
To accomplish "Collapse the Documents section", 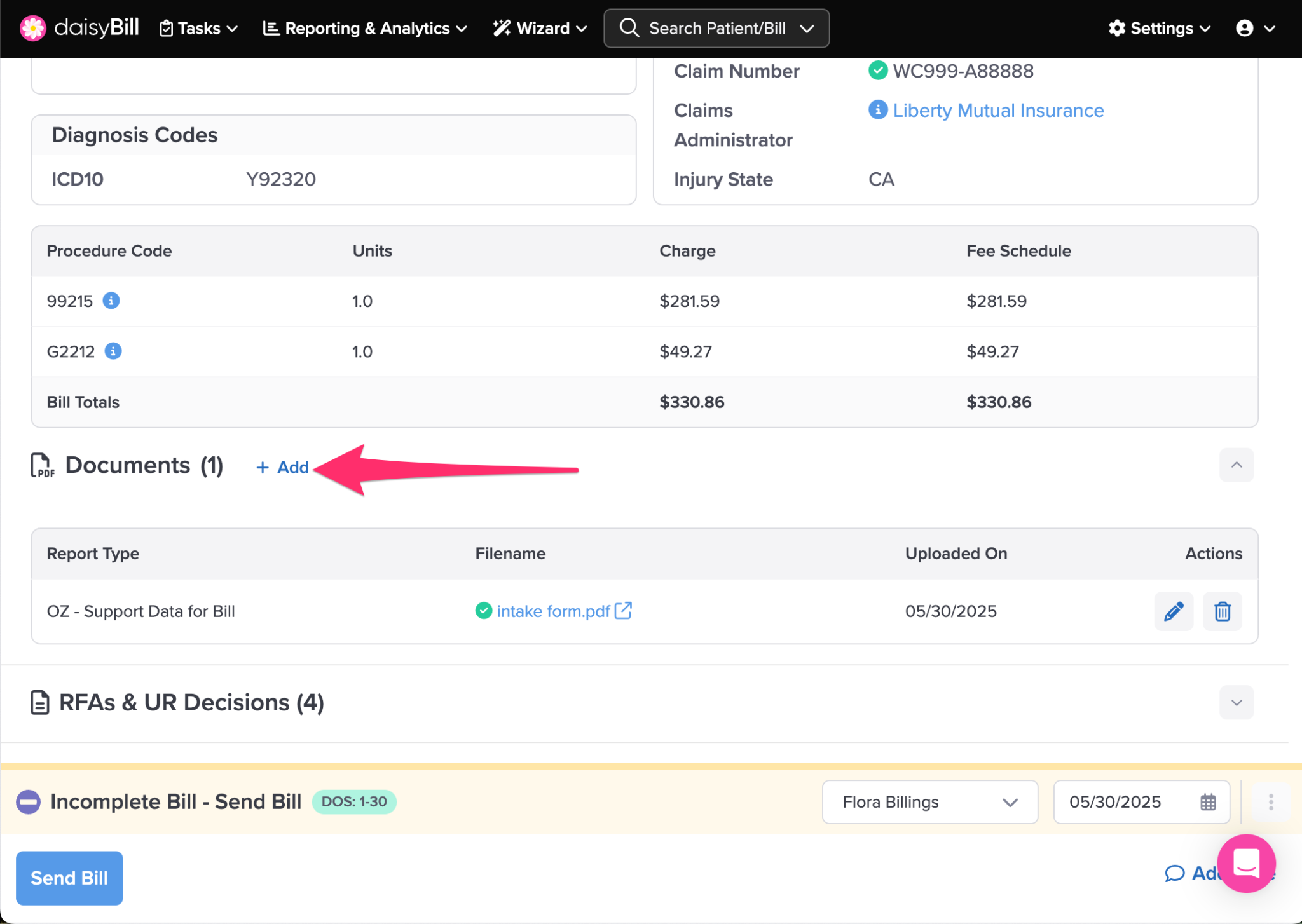I will (1236, 465).
